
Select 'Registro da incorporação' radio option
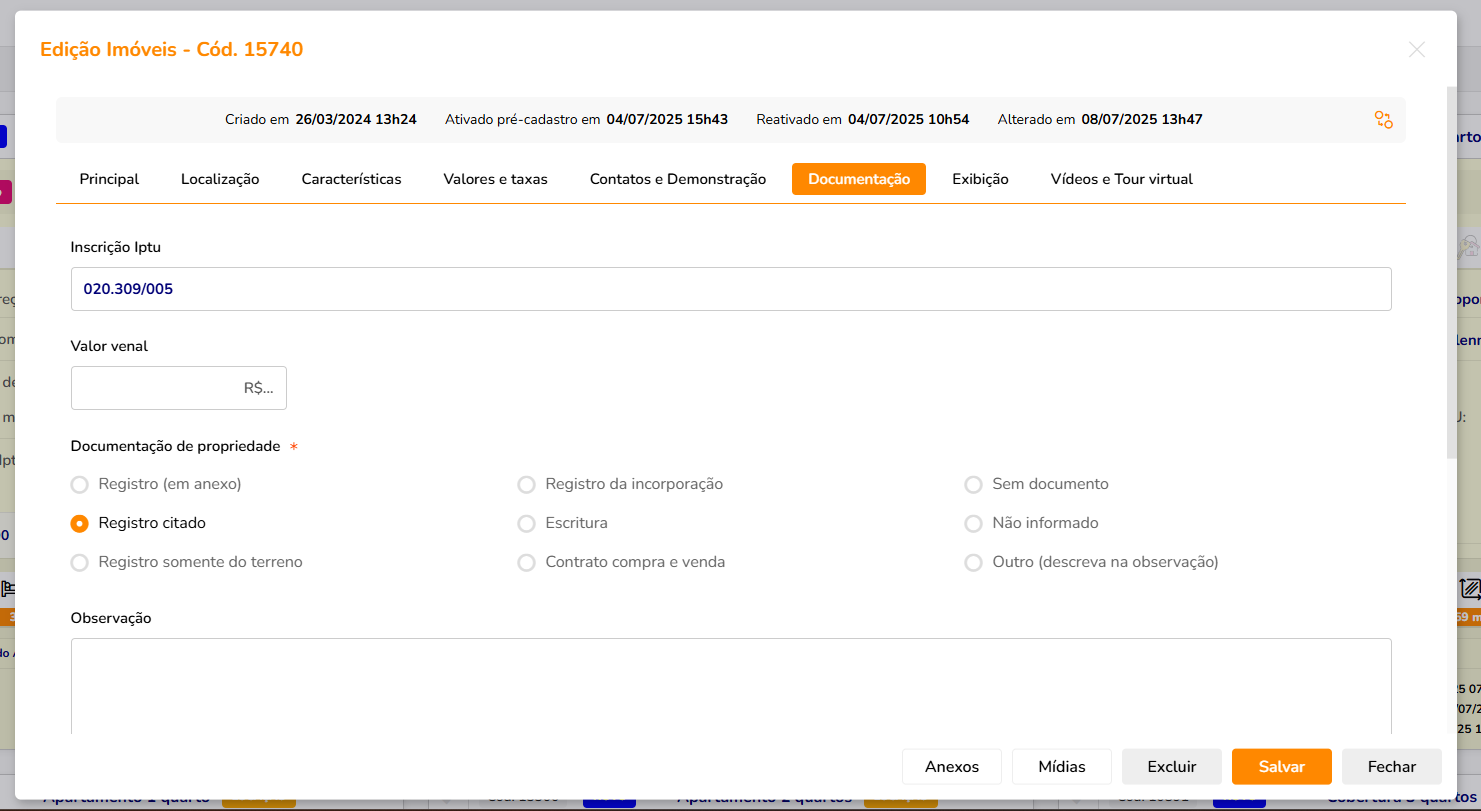point(526,485)
